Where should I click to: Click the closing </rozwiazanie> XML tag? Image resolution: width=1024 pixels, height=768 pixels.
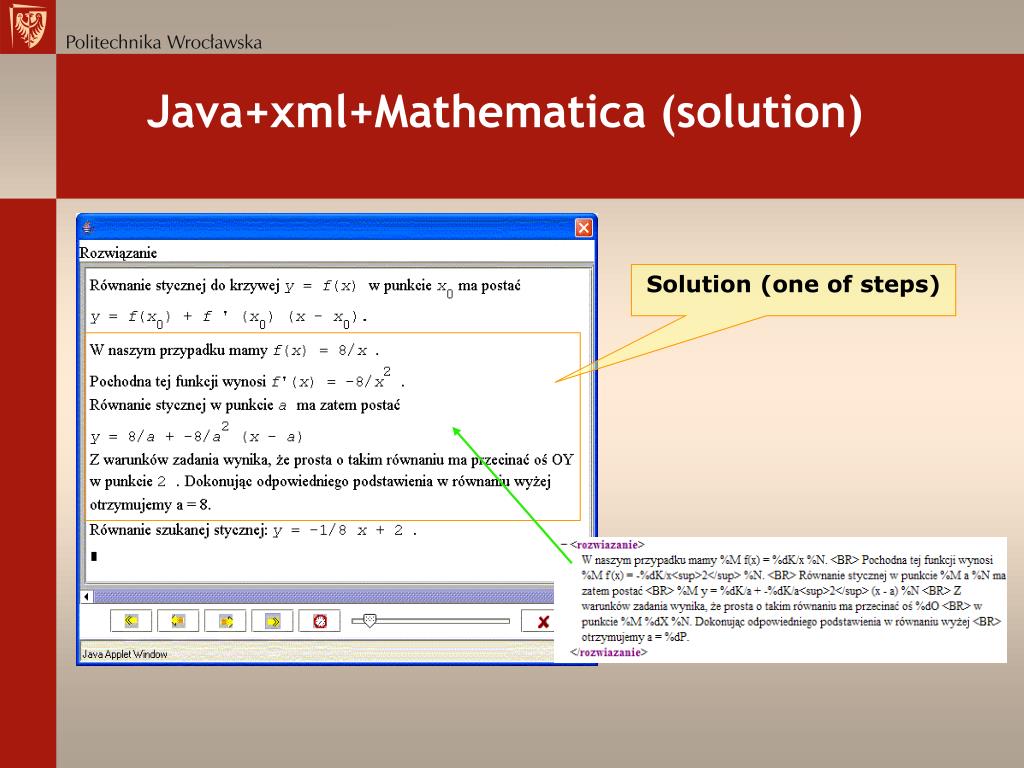[x=609, y=652]
